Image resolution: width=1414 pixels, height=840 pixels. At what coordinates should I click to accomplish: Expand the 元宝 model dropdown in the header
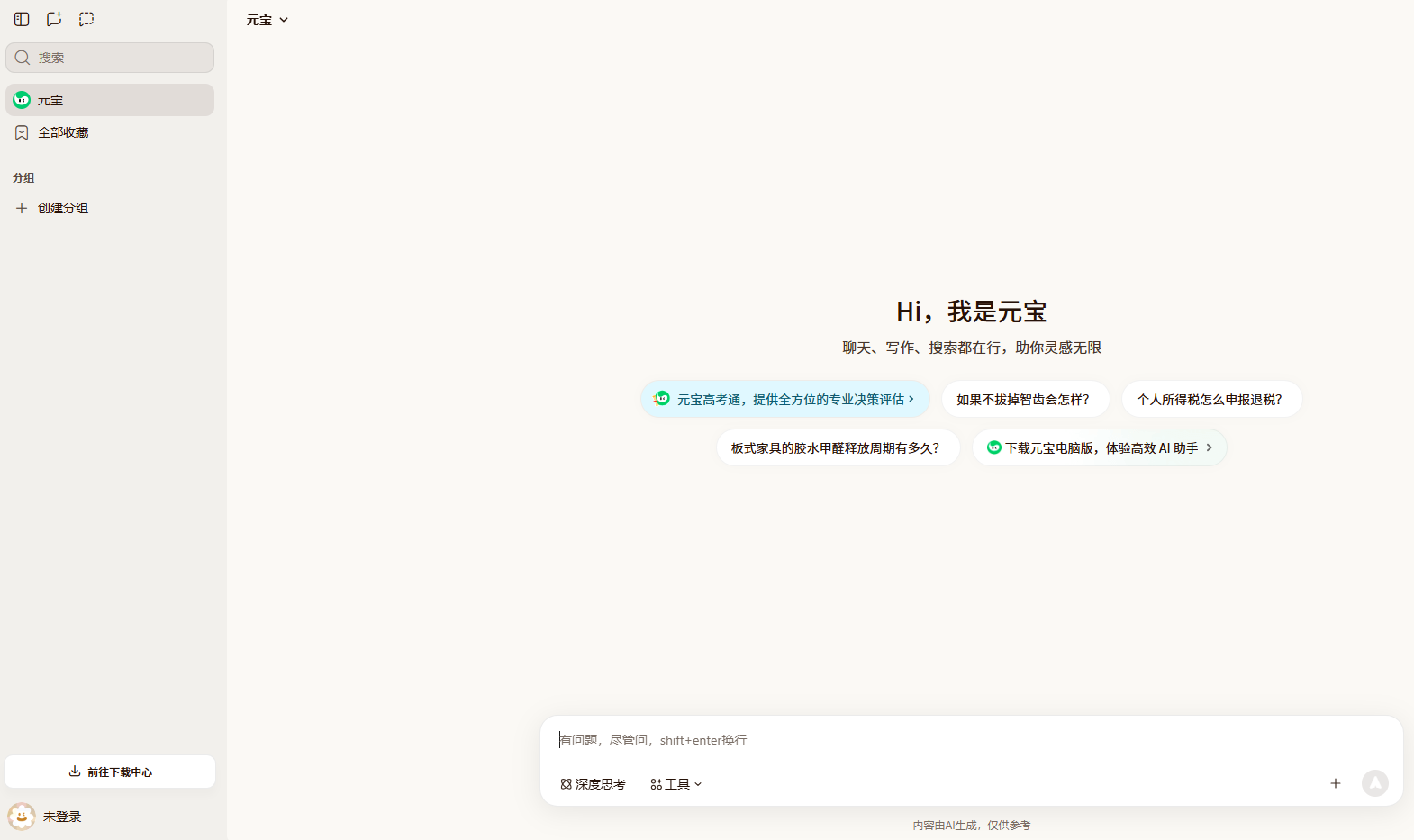pos(267,20)
